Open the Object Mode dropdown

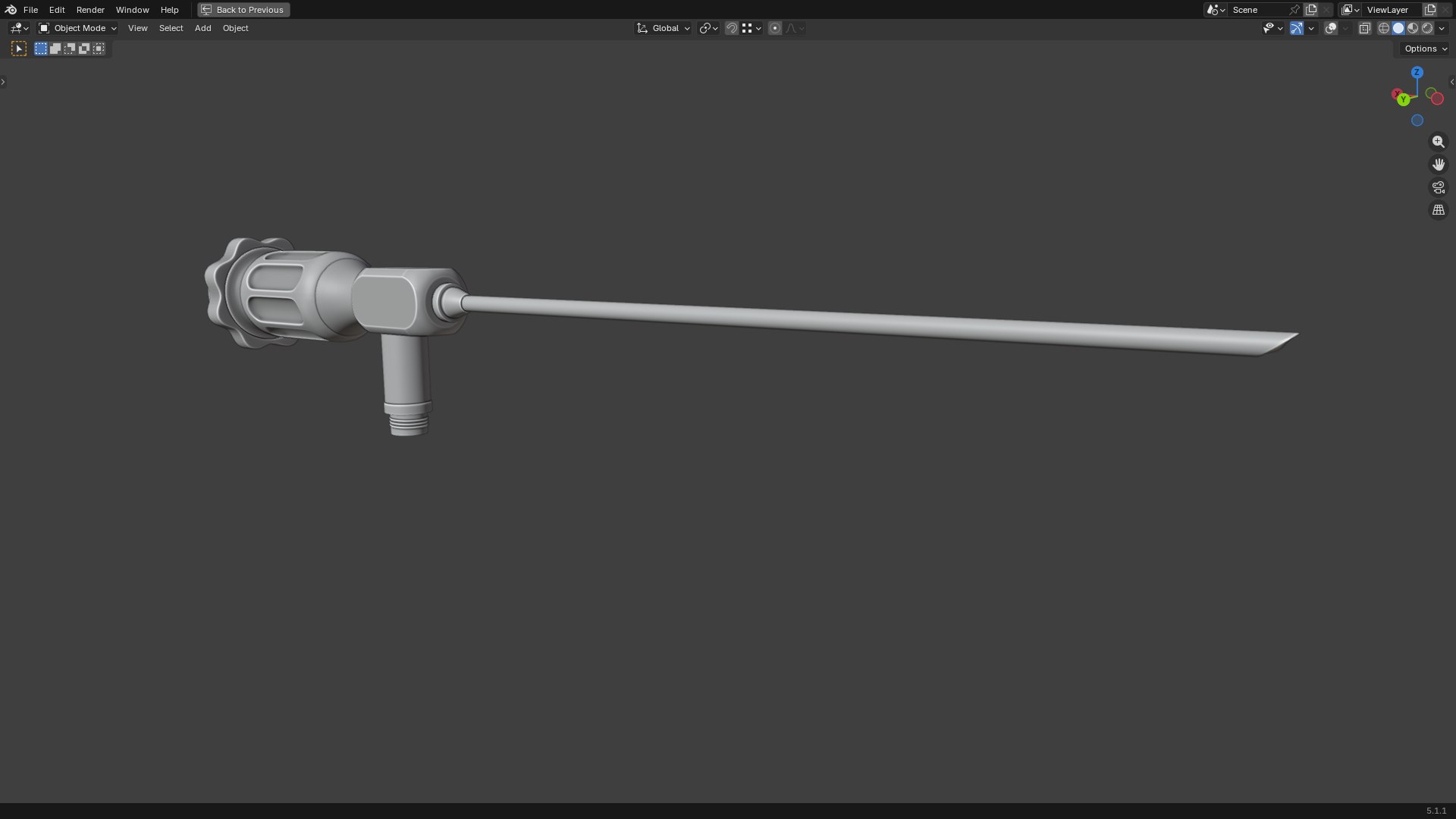pos(77,28)
